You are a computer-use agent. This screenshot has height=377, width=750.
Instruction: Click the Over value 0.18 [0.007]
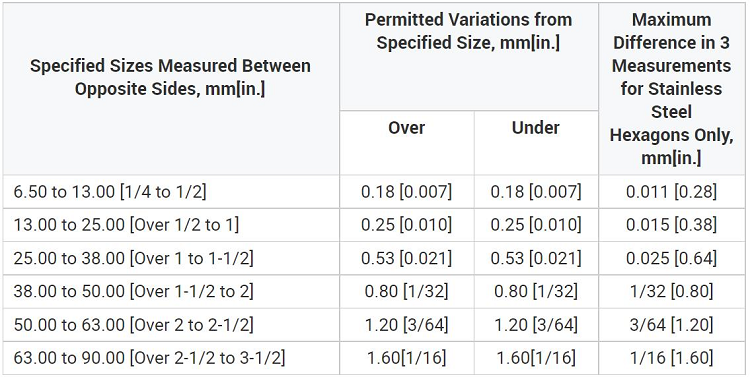click(x=406, y=192)
